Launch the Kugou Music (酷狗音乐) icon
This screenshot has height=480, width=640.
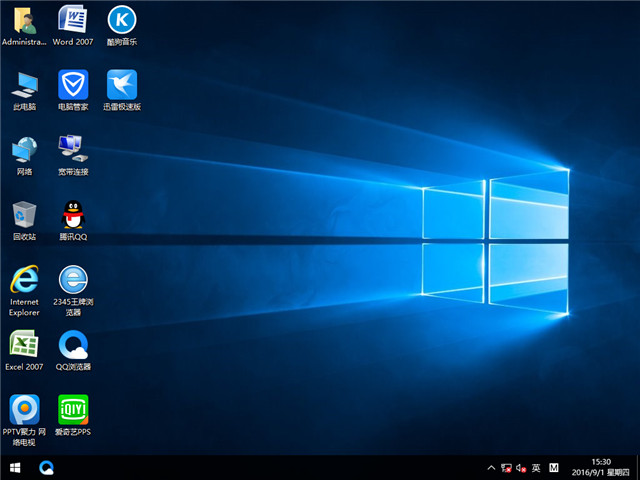121,21
